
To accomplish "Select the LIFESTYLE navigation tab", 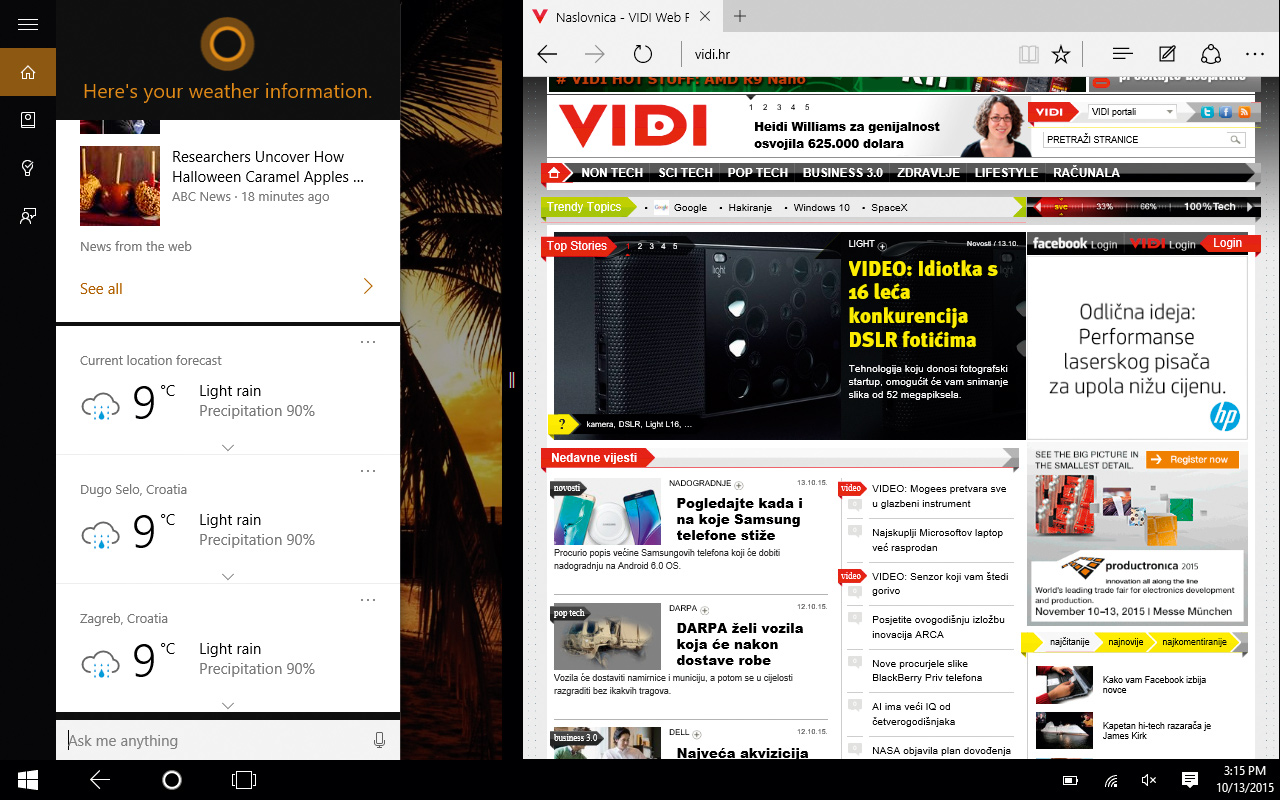I will pos(1006,173).
